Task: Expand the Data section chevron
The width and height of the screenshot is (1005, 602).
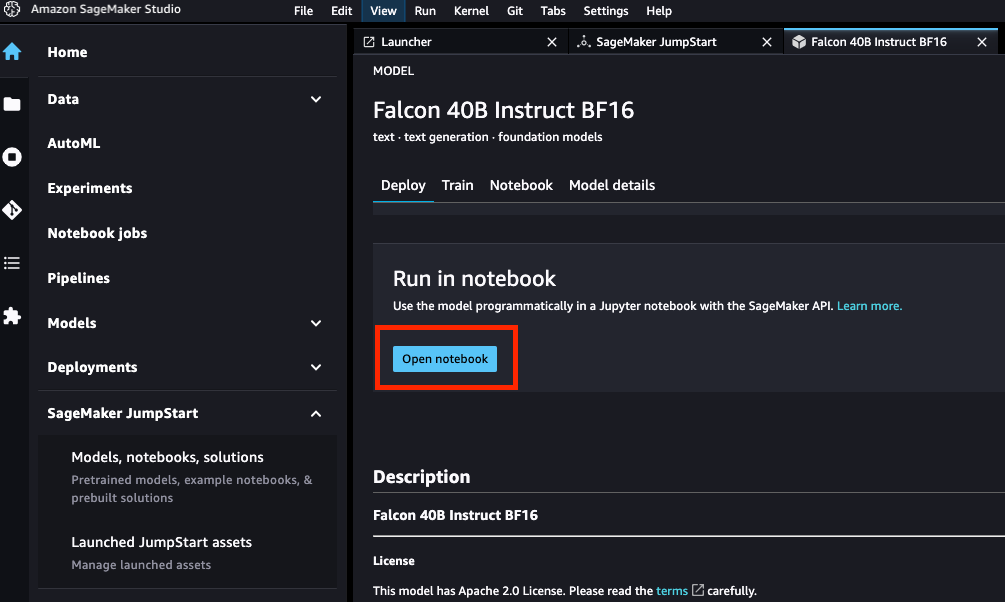Action: click(x=316, y=99)
